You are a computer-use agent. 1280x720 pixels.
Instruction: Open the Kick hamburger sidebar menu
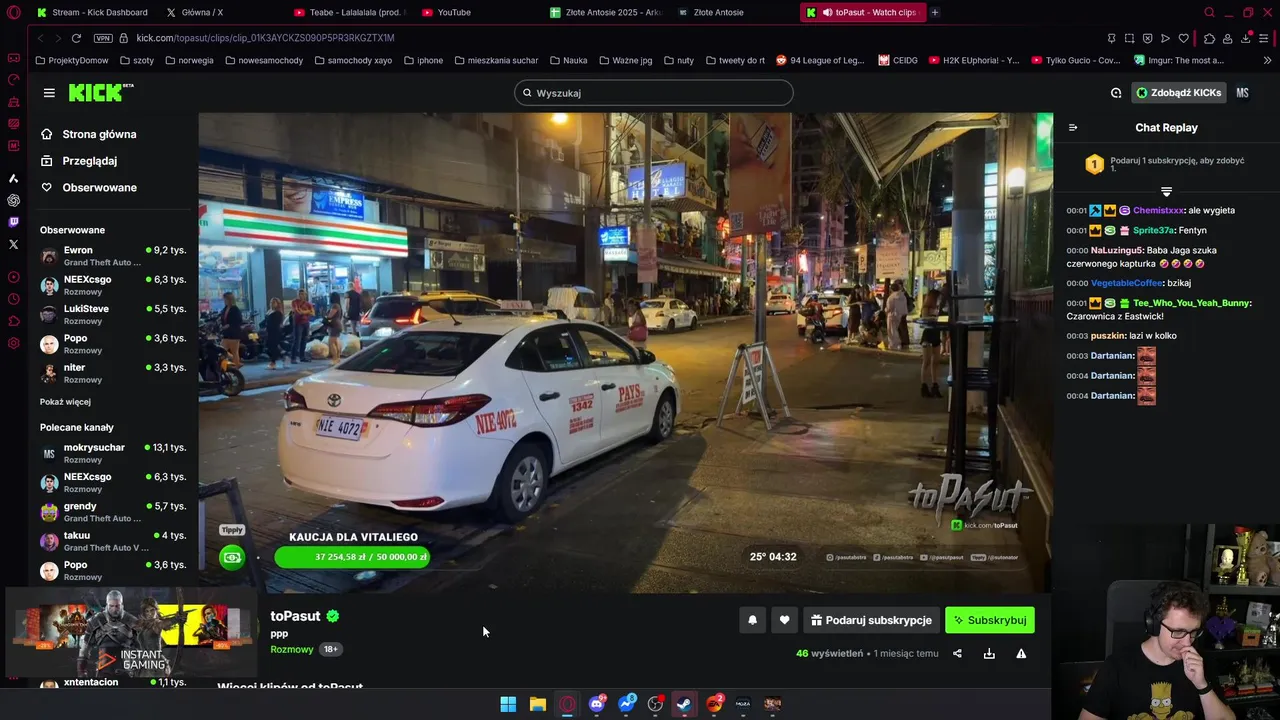(x=49, y=93)
